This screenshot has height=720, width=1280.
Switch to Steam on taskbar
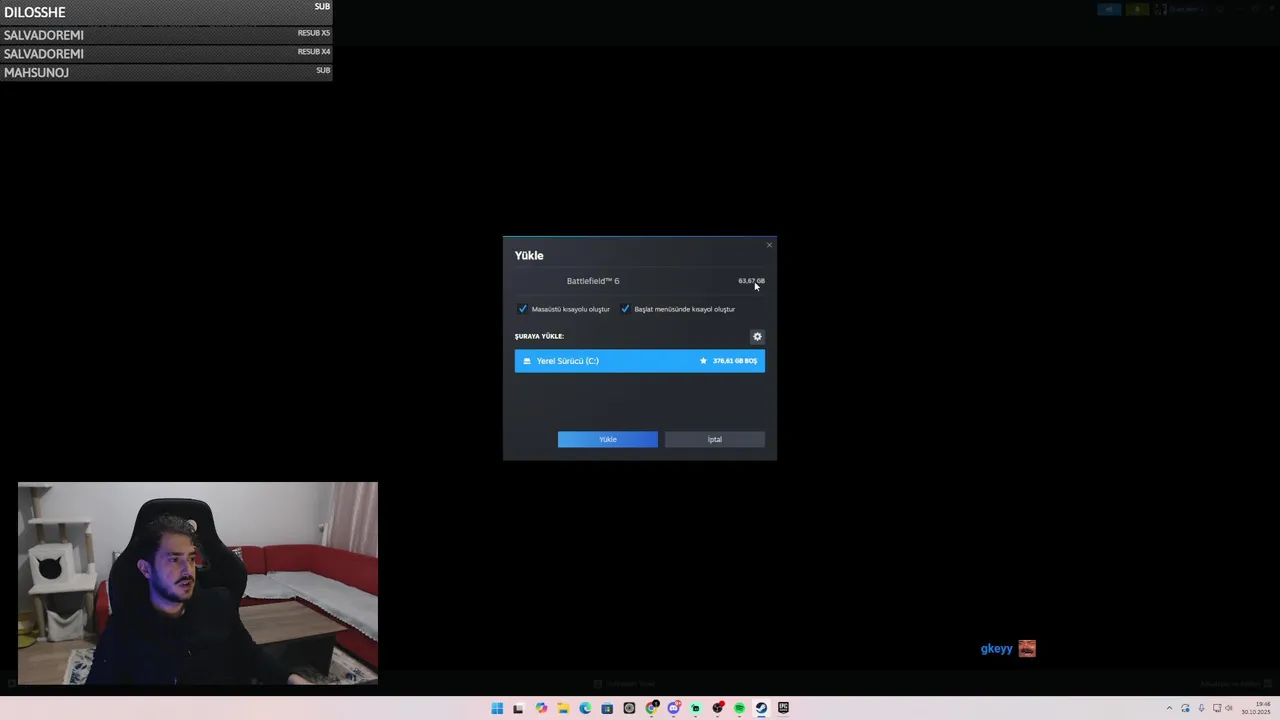click(761, 708)
